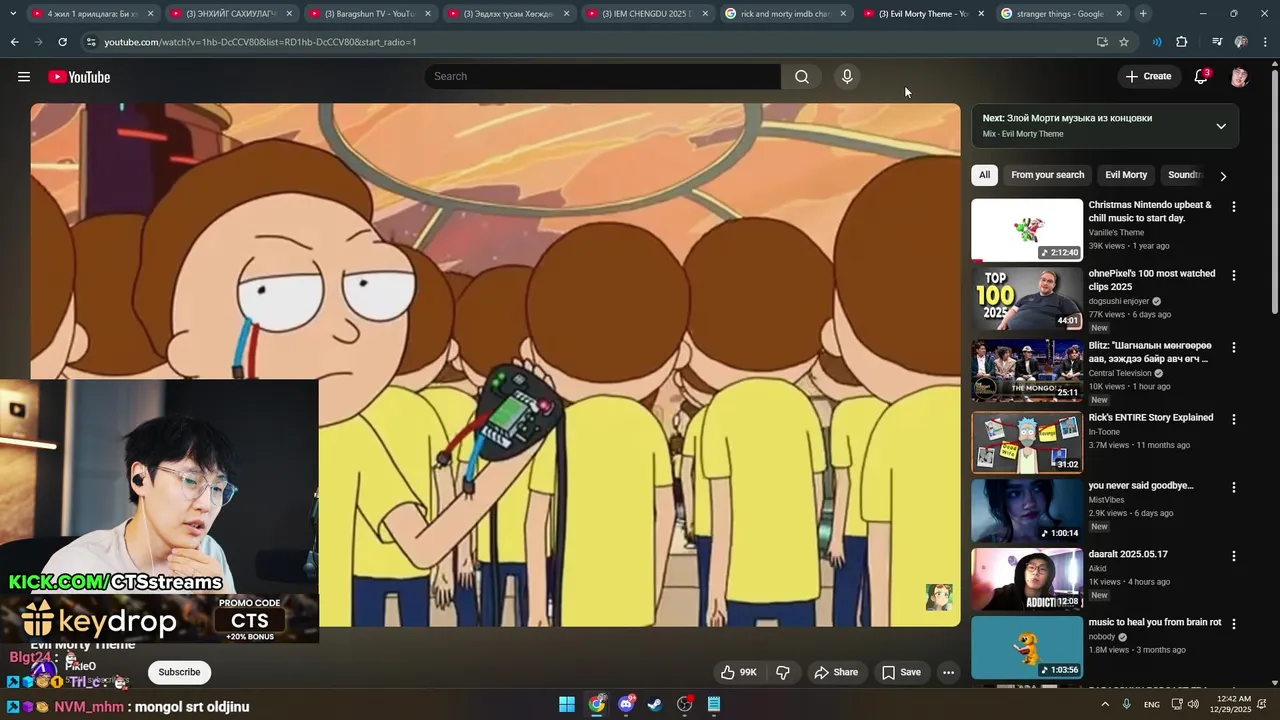Open Steam from the taskbar
The height and width of the screenshot is (720, 1280).
(x=655, y=704)
